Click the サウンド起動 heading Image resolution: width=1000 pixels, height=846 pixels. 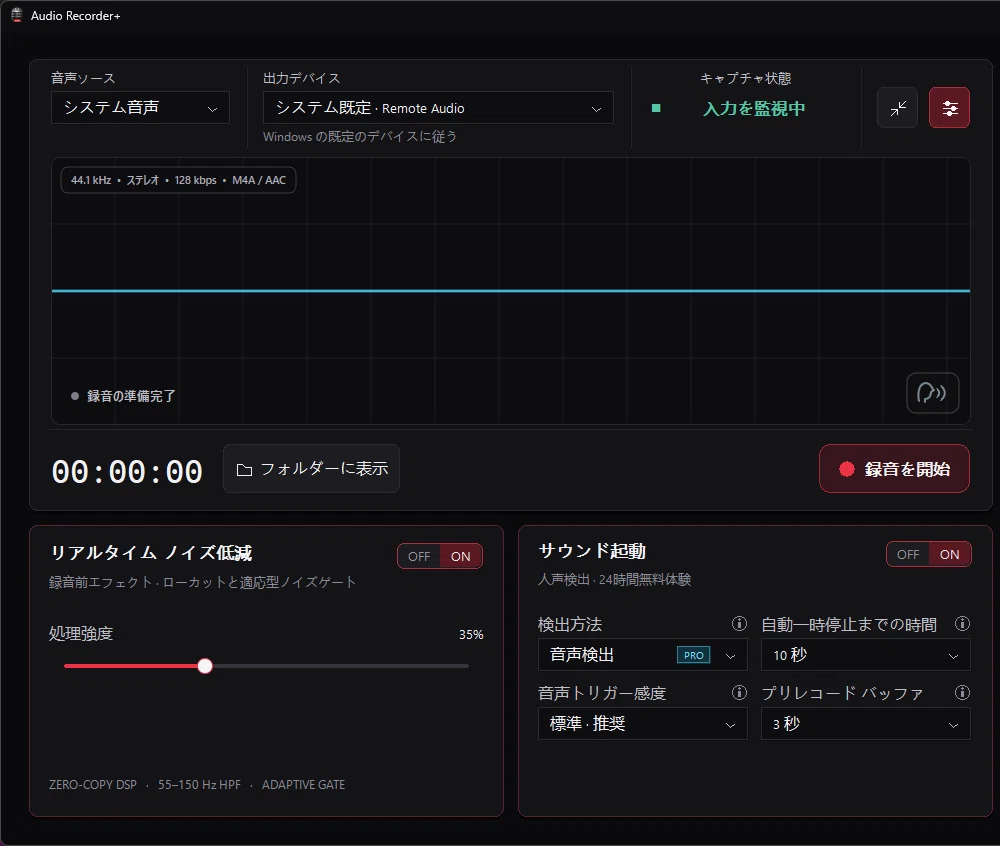[x=592, y=551]
